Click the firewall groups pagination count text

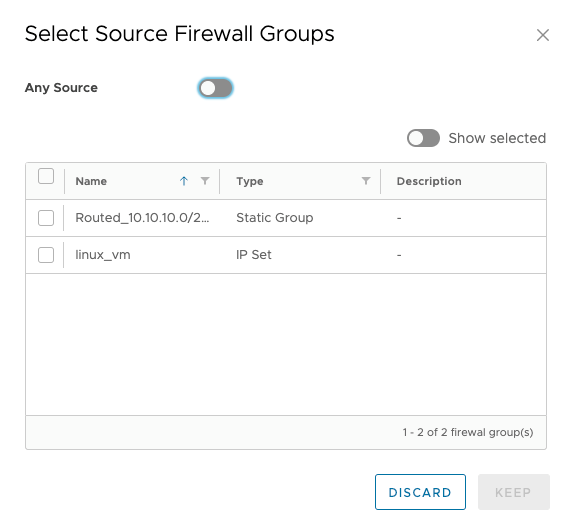point(468,432)
